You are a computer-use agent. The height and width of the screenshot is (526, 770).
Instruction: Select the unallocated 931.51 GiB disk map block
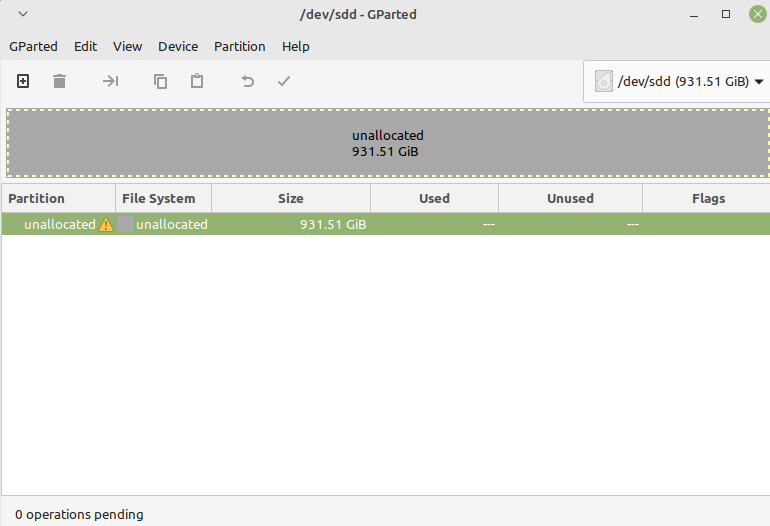point(387,143)
